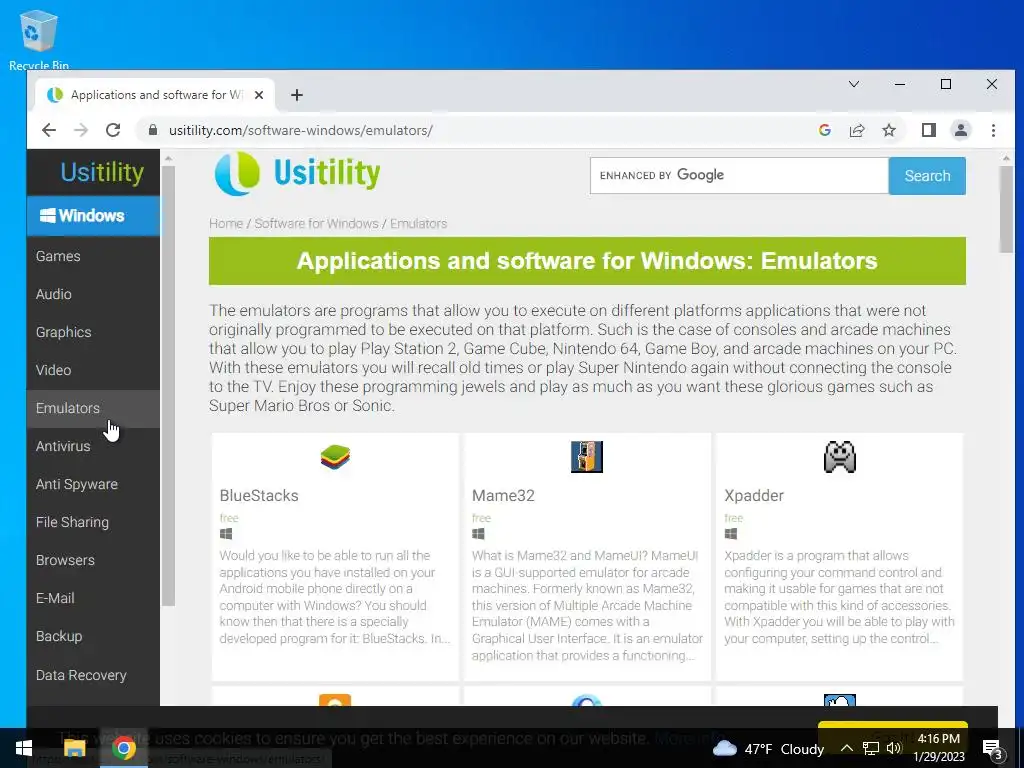This screenshot has height=768, width=1024.
Task: Click the Google icon in address bar
Action: [825, 130]
